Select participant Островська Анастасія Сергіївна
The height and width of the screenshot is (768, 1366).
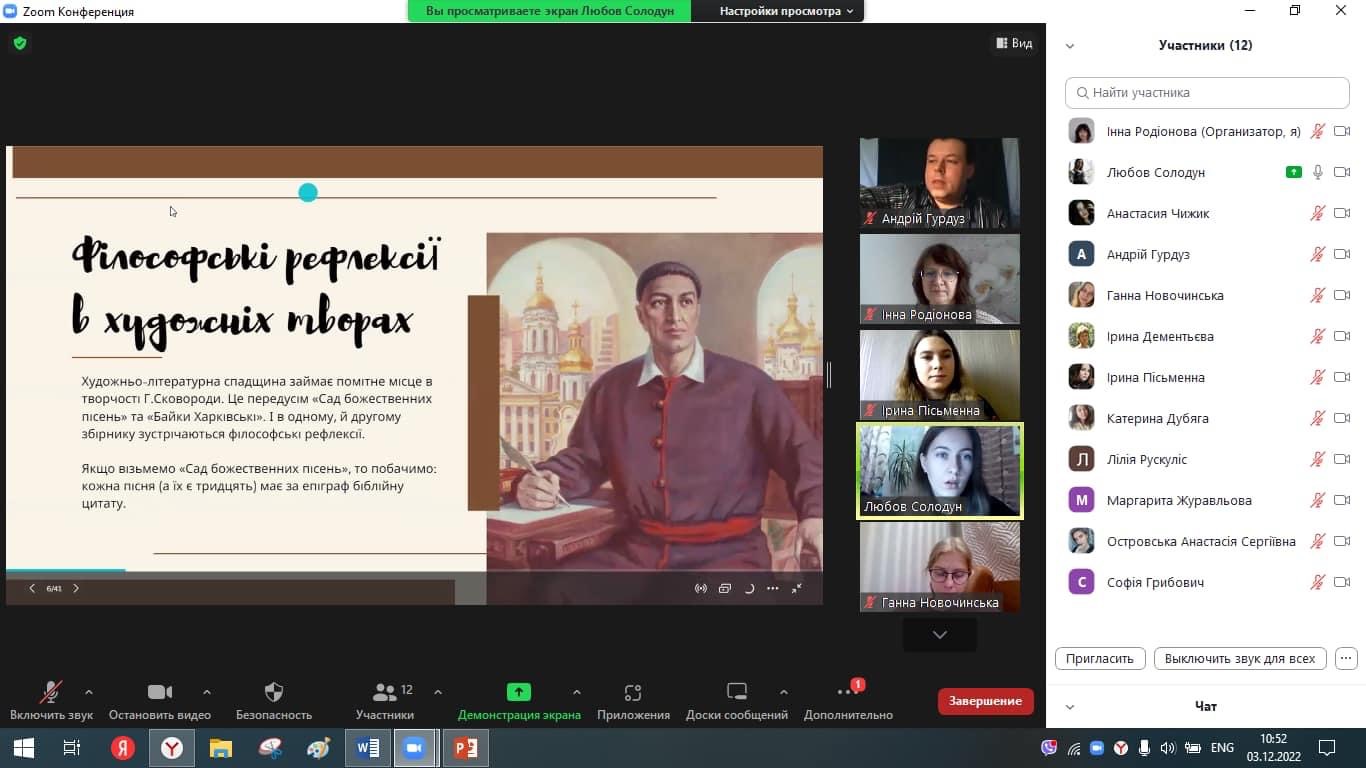(x=1207, y=541)
